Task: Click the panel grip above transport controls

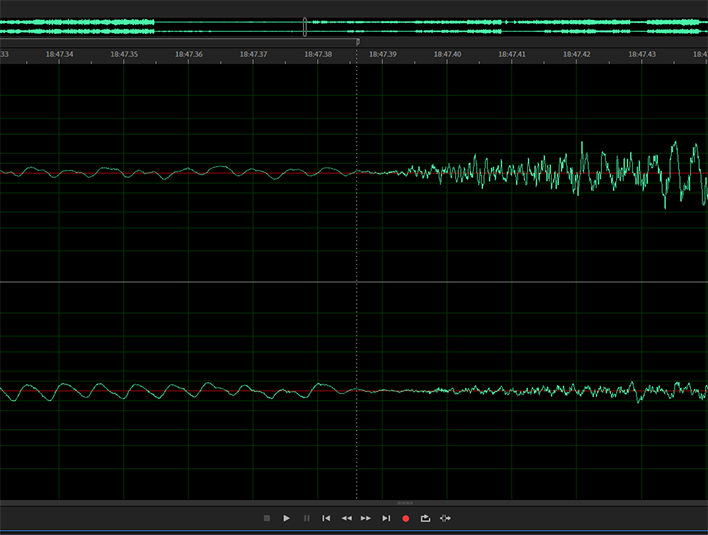Action: coord(405,502)
